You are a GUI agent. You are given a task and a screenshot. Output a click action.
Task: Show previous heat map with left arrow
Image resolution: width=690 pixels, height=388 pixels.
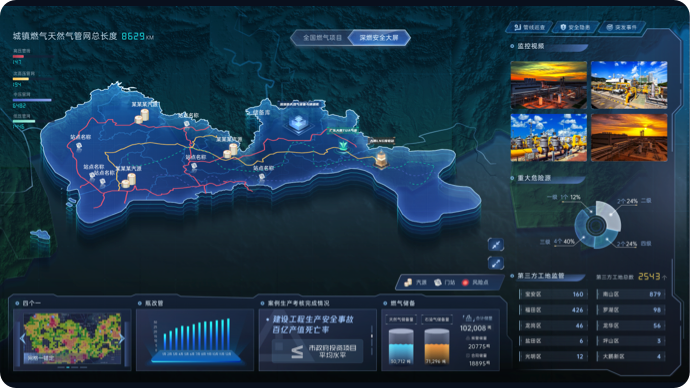[22, 338]
